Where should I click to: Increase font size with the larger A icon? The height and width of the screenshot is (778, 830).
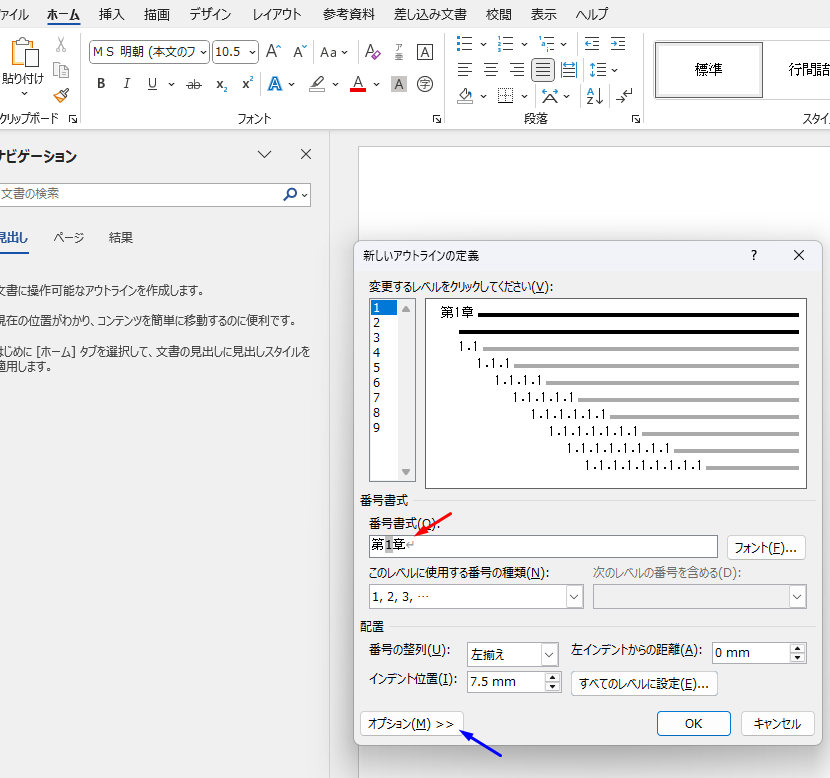274,51
